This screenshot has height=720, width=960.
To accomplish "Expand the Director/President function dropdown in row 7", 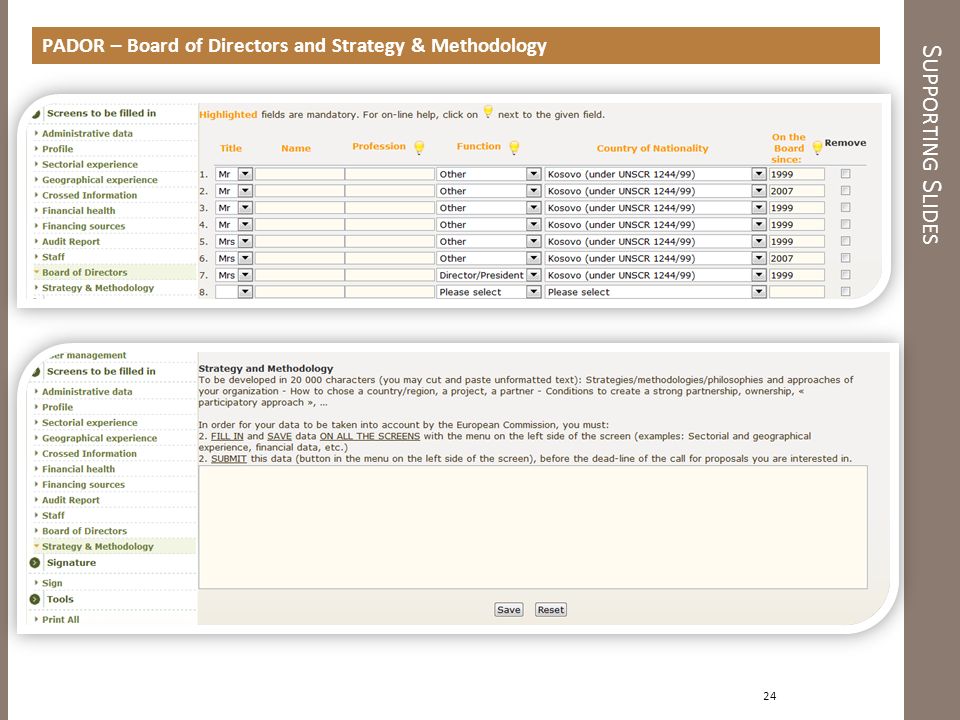I will tap(533, 276).
